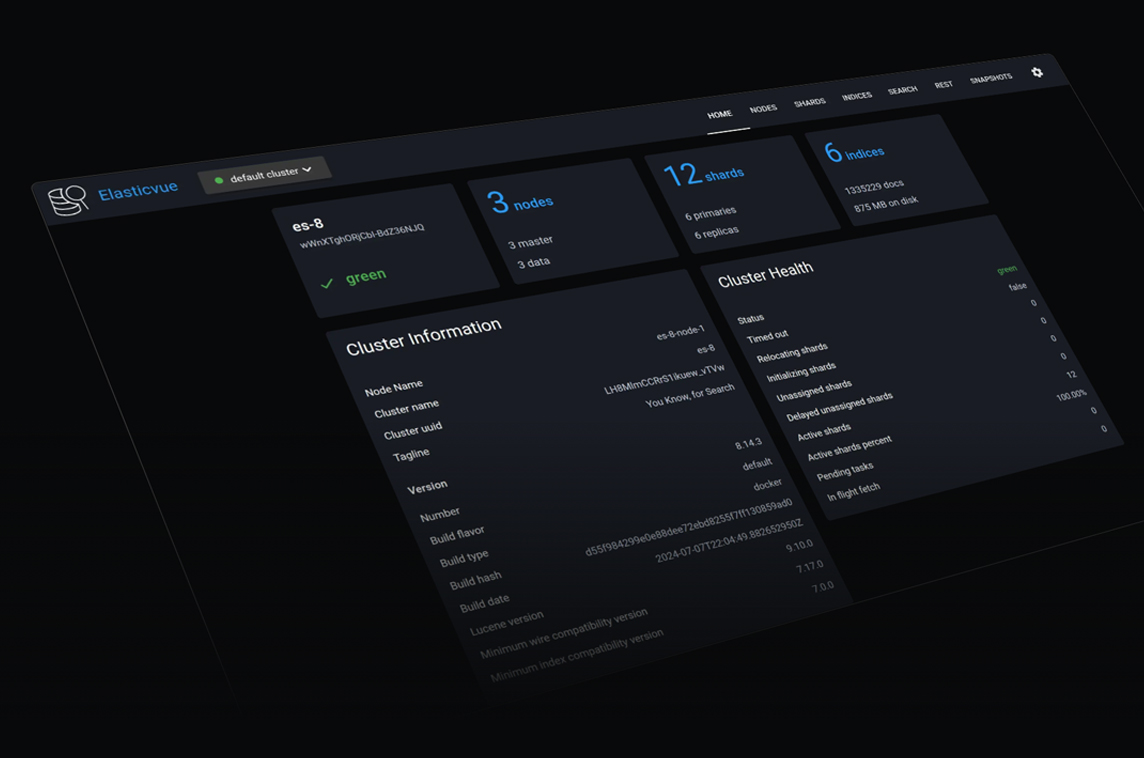Click the Lucene version label
This screenshot has width=1144, height=758.
[x=506, y=623]
